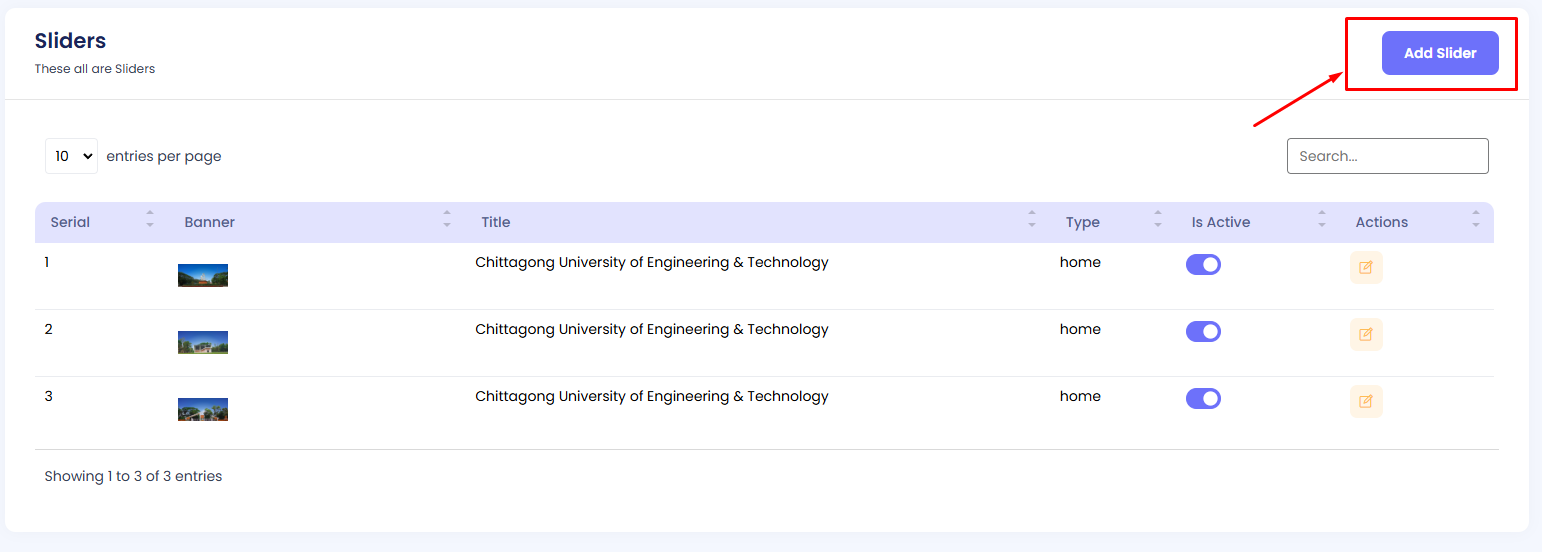Disable the active toggle for slider 1
This screenshot has width=1542, height=552.
tap(1203, 265)
